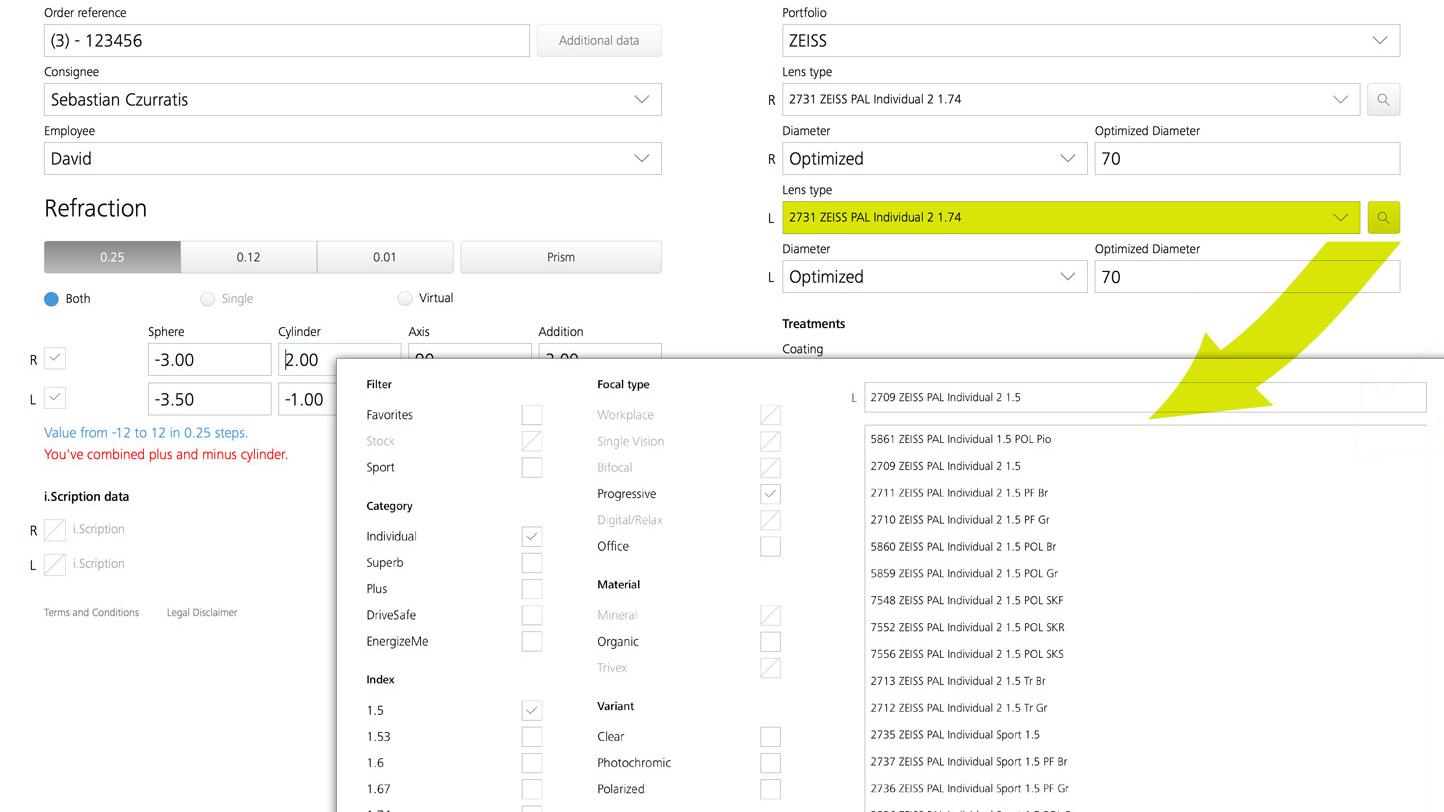The image size is (1444, 812).
Task: Open the Employee dropdown showing David
Action: coord(353,159)
